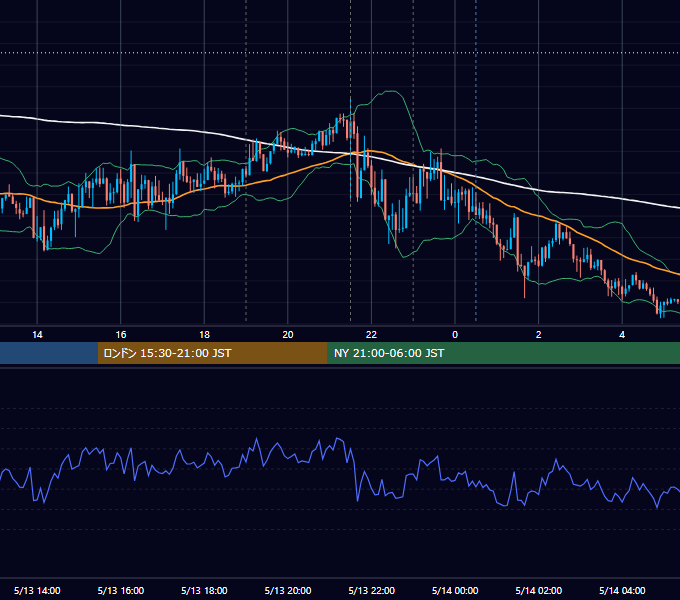Click the 5/13 18:00 date label
This screenshot has width=680, height=600.
click(204, 590)
